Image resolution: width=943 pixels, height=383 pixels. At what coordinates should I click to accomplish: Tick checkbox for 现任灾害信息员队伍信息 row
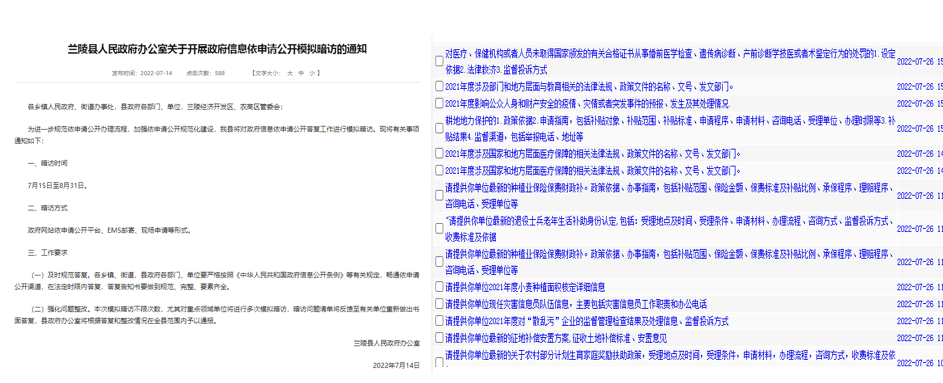(439, 304)
